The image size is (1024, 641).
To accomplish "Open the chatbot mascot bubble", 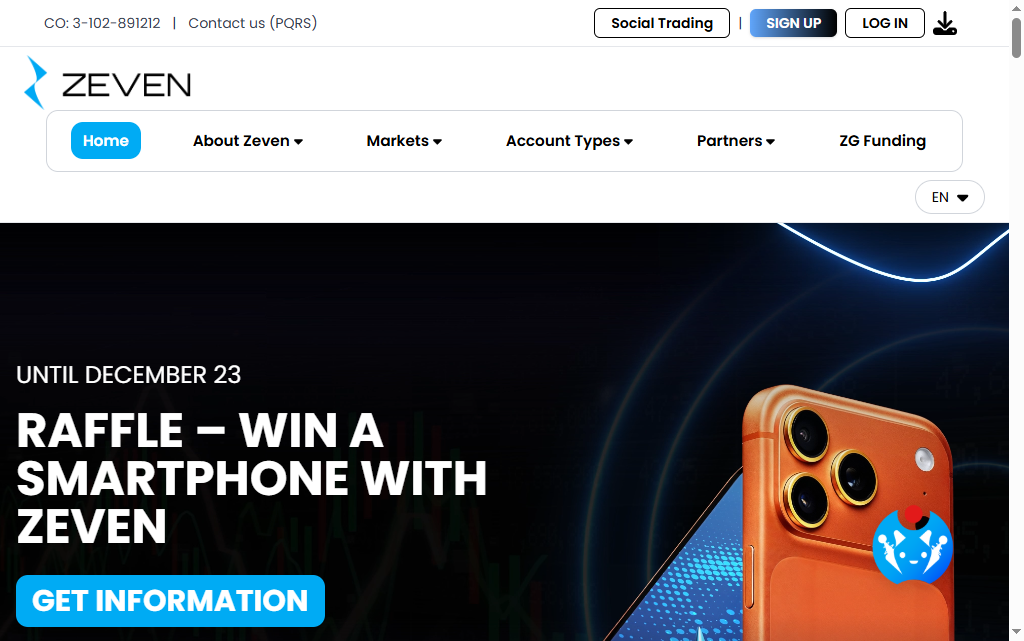I will pyautogui.click(x=912, y=546).
